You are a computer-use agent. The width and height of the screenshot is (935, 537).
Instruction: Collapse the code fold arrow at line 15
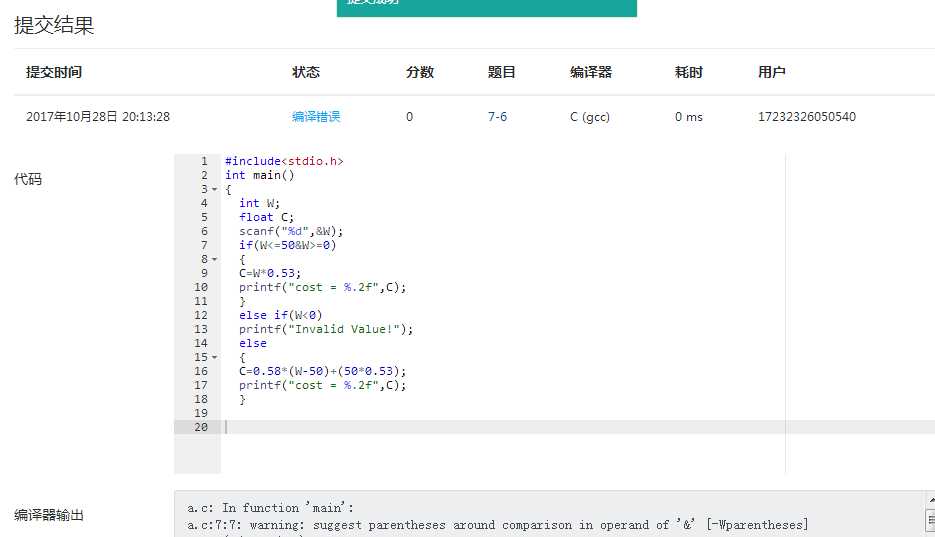point(215,358)
